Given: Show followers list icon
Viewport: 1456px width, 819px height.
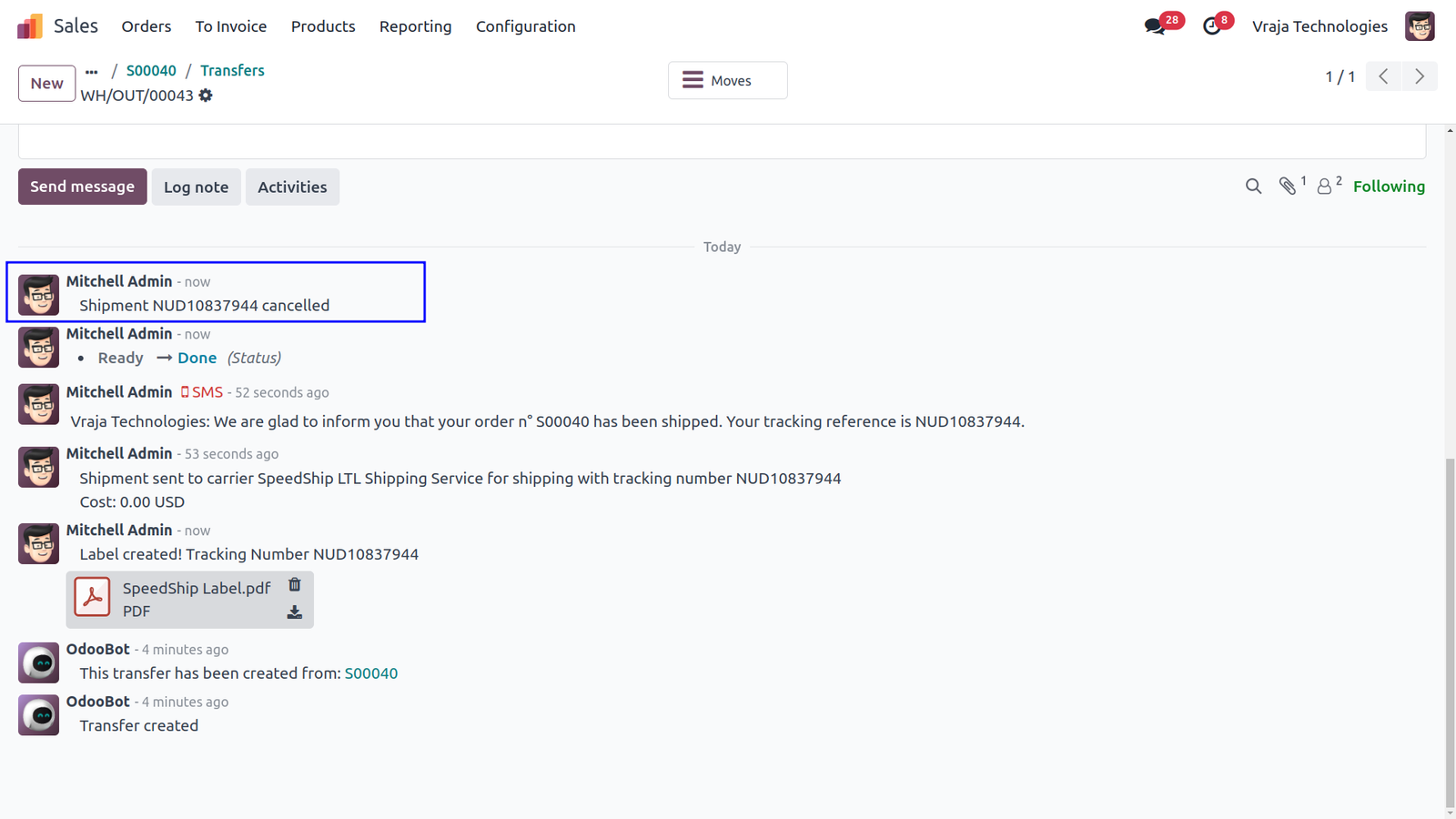Looking at the screenshot, I should point(1324,187).
